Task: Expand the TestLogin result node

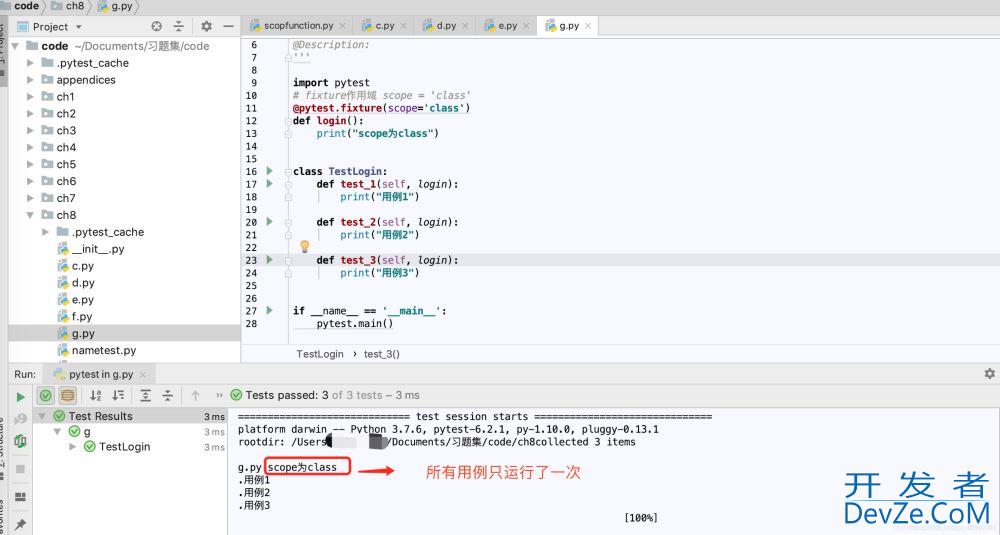Action: [x=72, y=446]
